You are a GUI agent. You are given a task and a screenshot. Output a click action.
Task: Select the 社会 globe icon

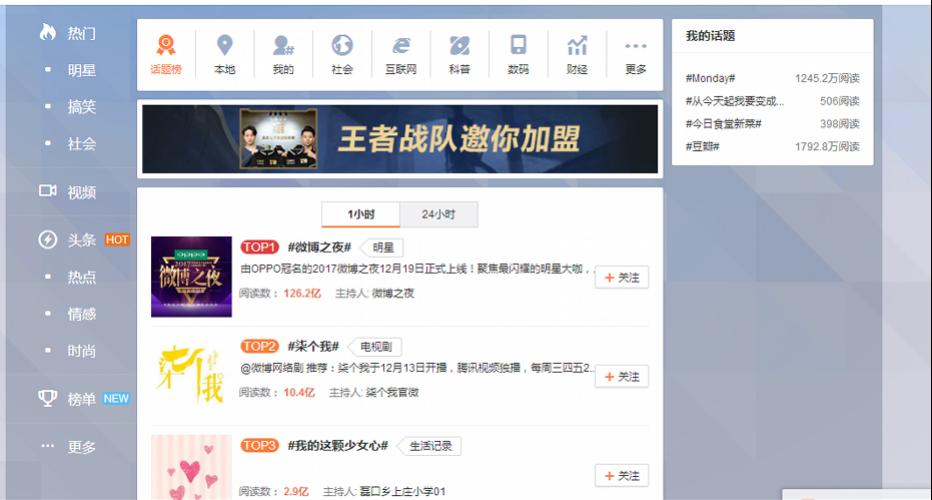342,45
